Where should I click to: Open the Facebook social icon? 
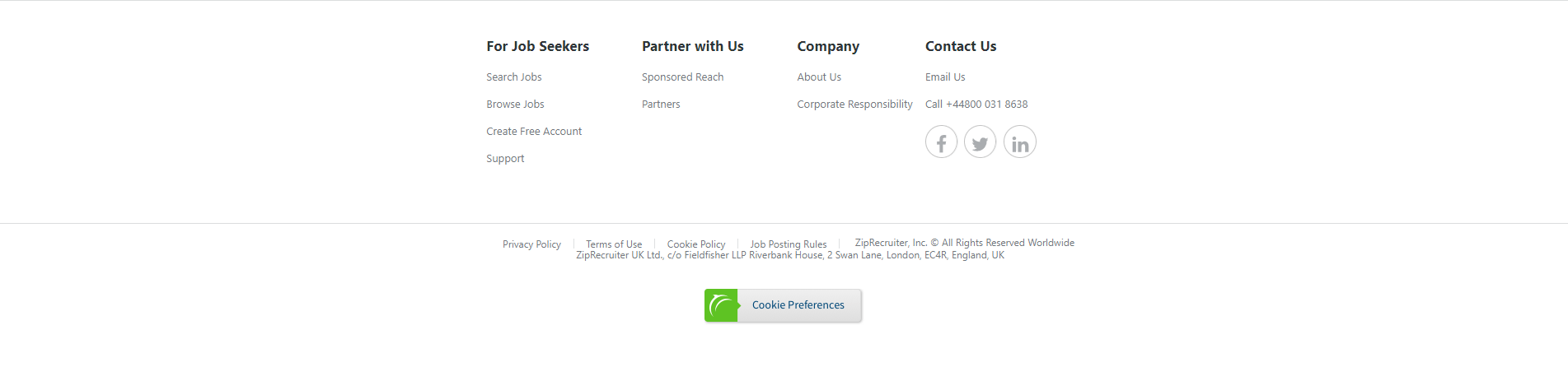941,142
